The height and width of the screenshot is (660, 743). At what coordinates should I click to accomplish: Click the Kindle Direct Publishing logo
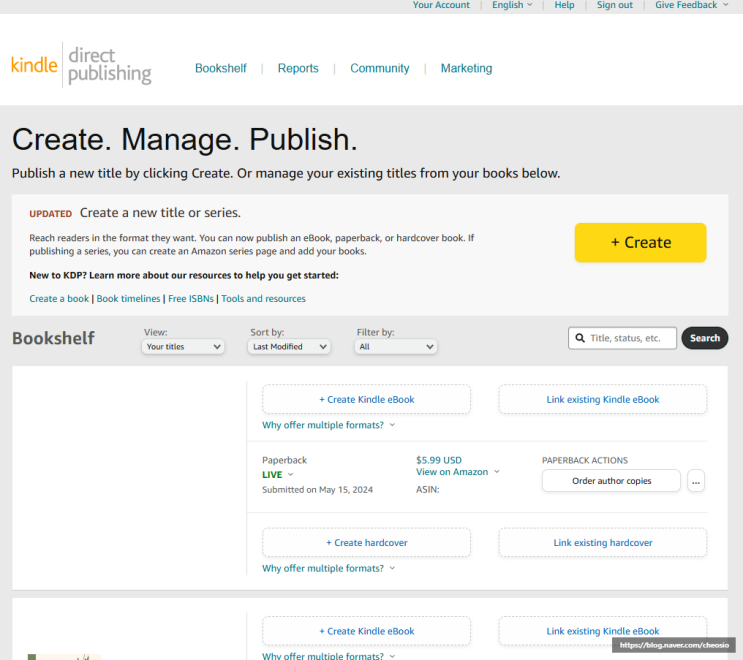(81, 65)
